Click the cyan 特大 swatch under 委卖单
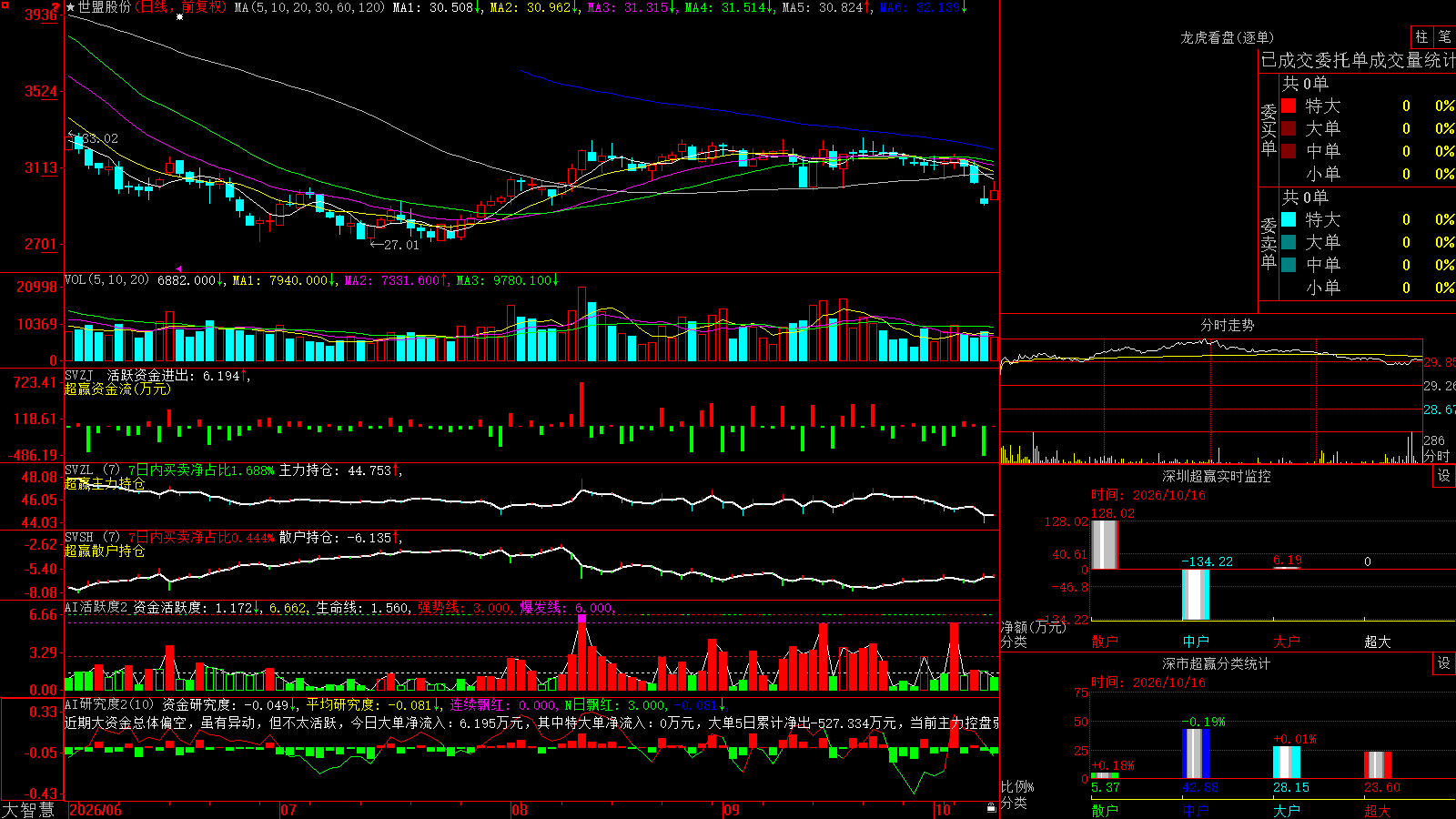1456x819 pixels. [x=1289, y=219]
